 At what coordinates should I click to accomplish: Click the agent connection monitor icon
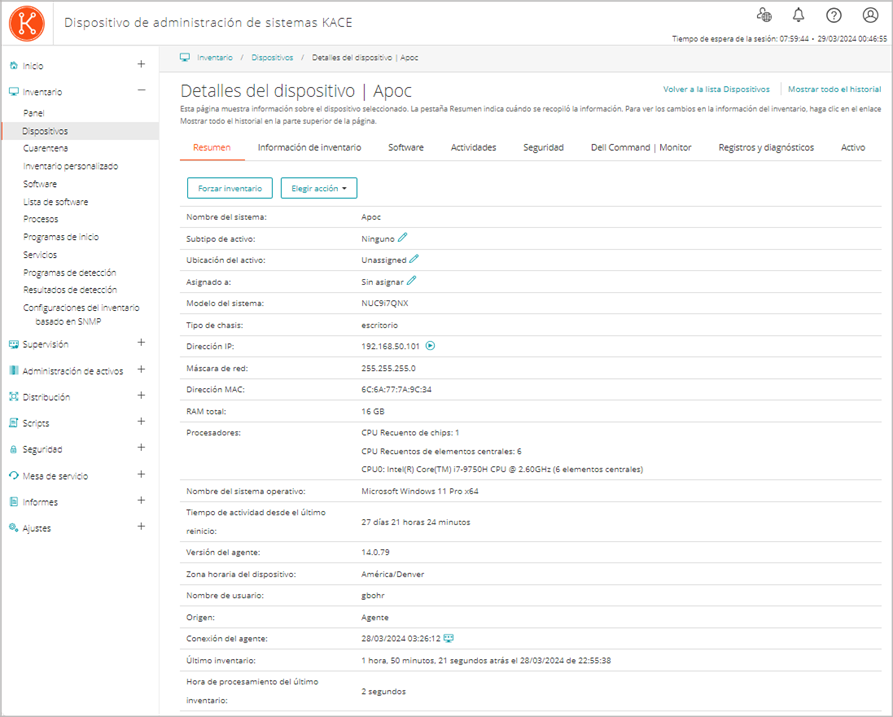coord(449,638)
